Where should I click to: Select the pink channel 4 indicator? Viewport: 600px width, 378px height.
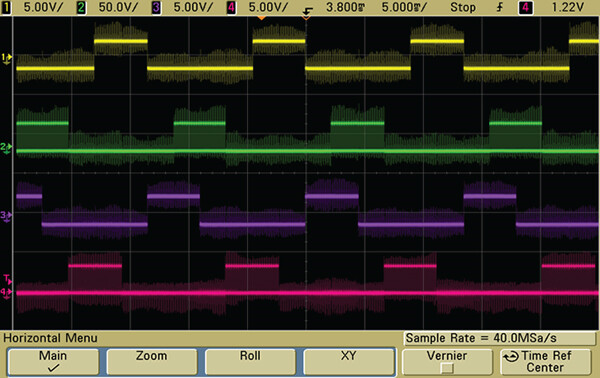point(231,7)
